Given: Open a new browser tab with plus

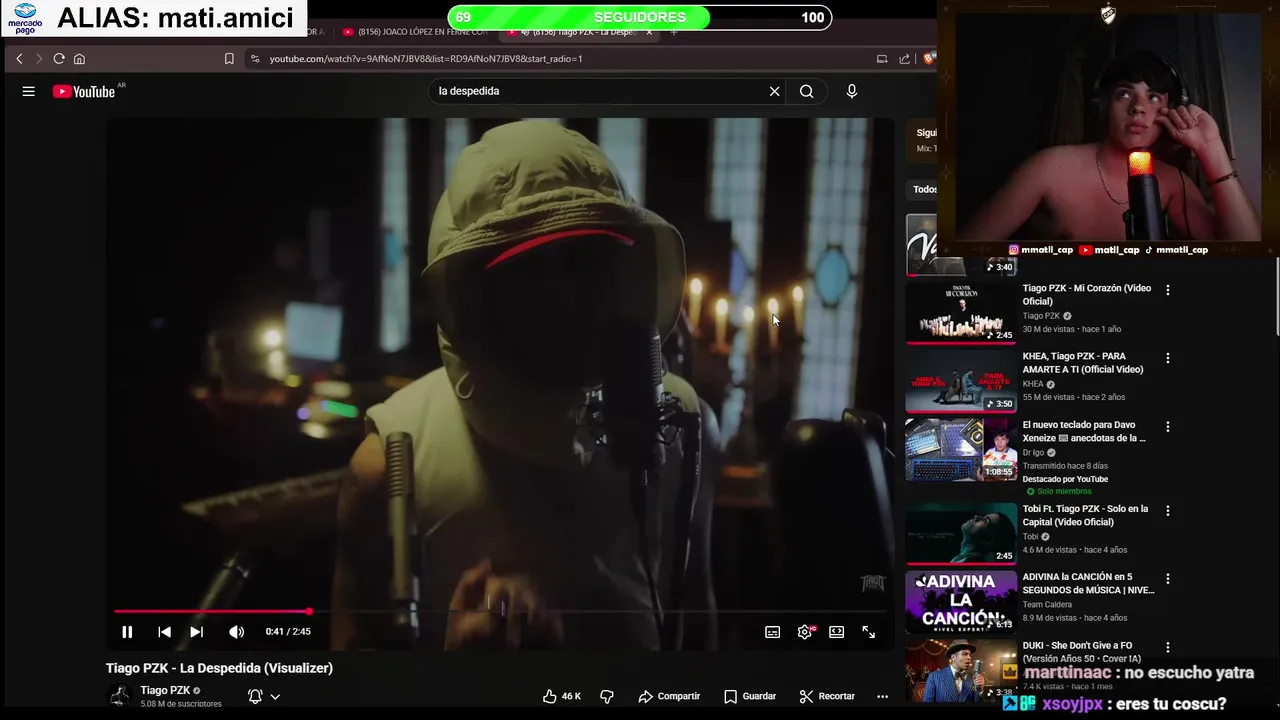Looking at the screenshot, I should pyautogui.click(x=674, y=32).
